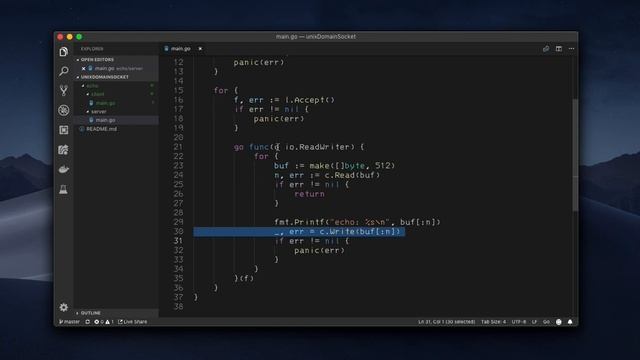Change the UTF-8 file encoding
Image resolution: width=640 pixels, height=360 pixels.
519,322
